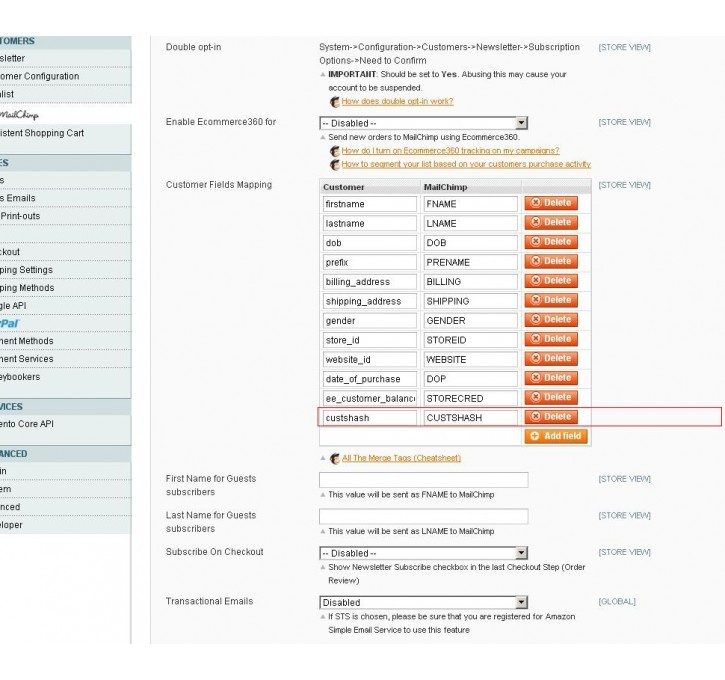Open Shipping Settings sidebar item
The image size is (725, 680).
tap(65, 270)
